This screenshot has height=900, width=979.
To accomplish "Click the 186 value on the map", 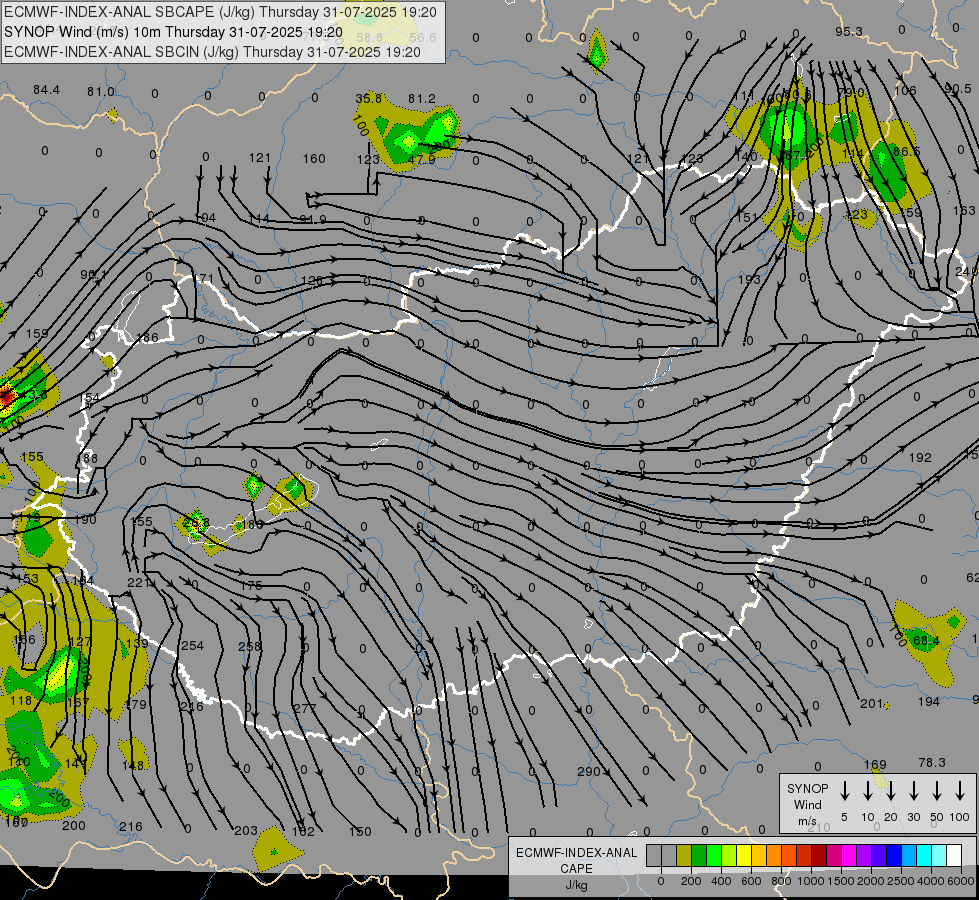I will (147, 338).
